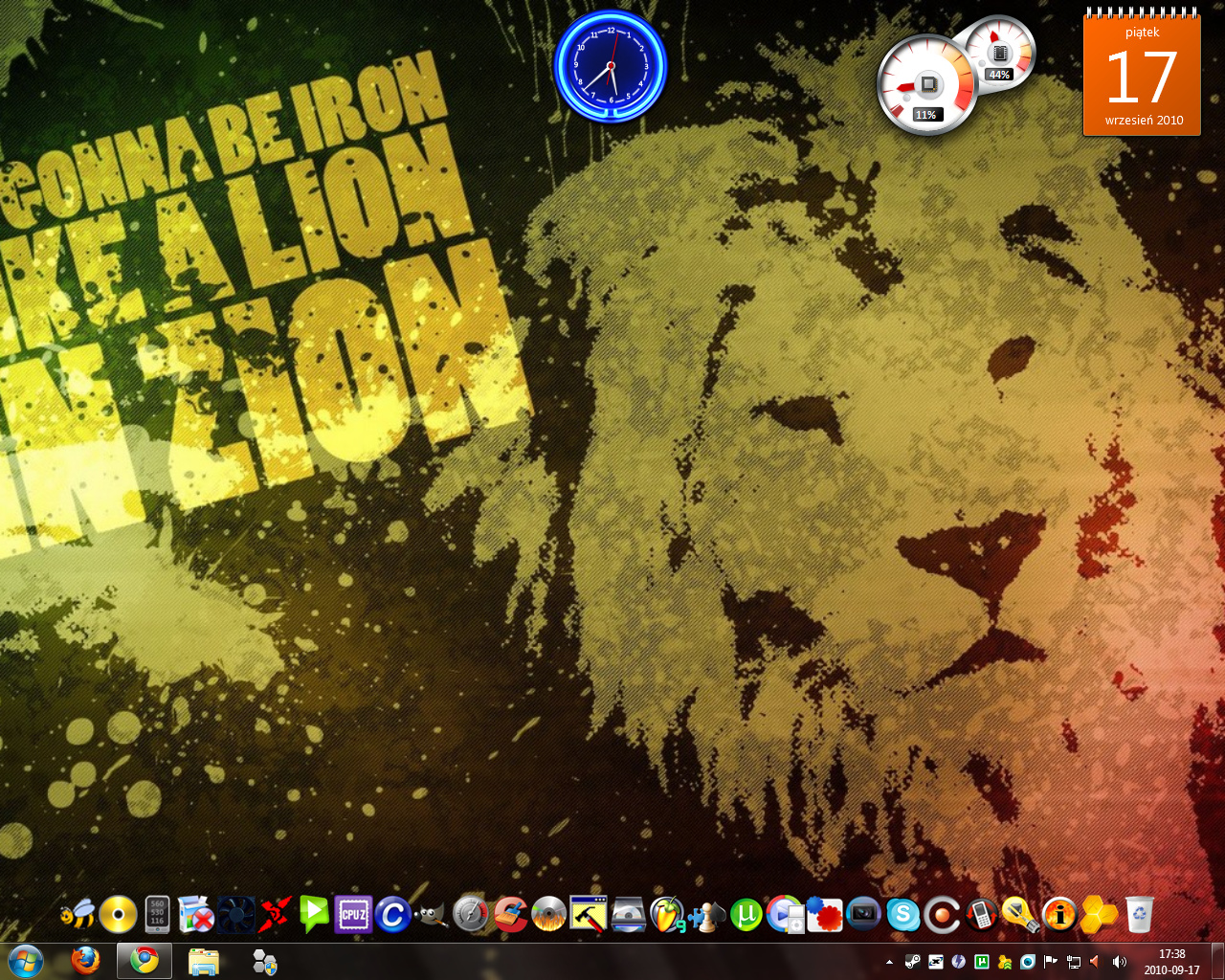Screen dimensions: 1225x980
Task: Launch the red and blue flowers app icon
Action: [824, 915]
